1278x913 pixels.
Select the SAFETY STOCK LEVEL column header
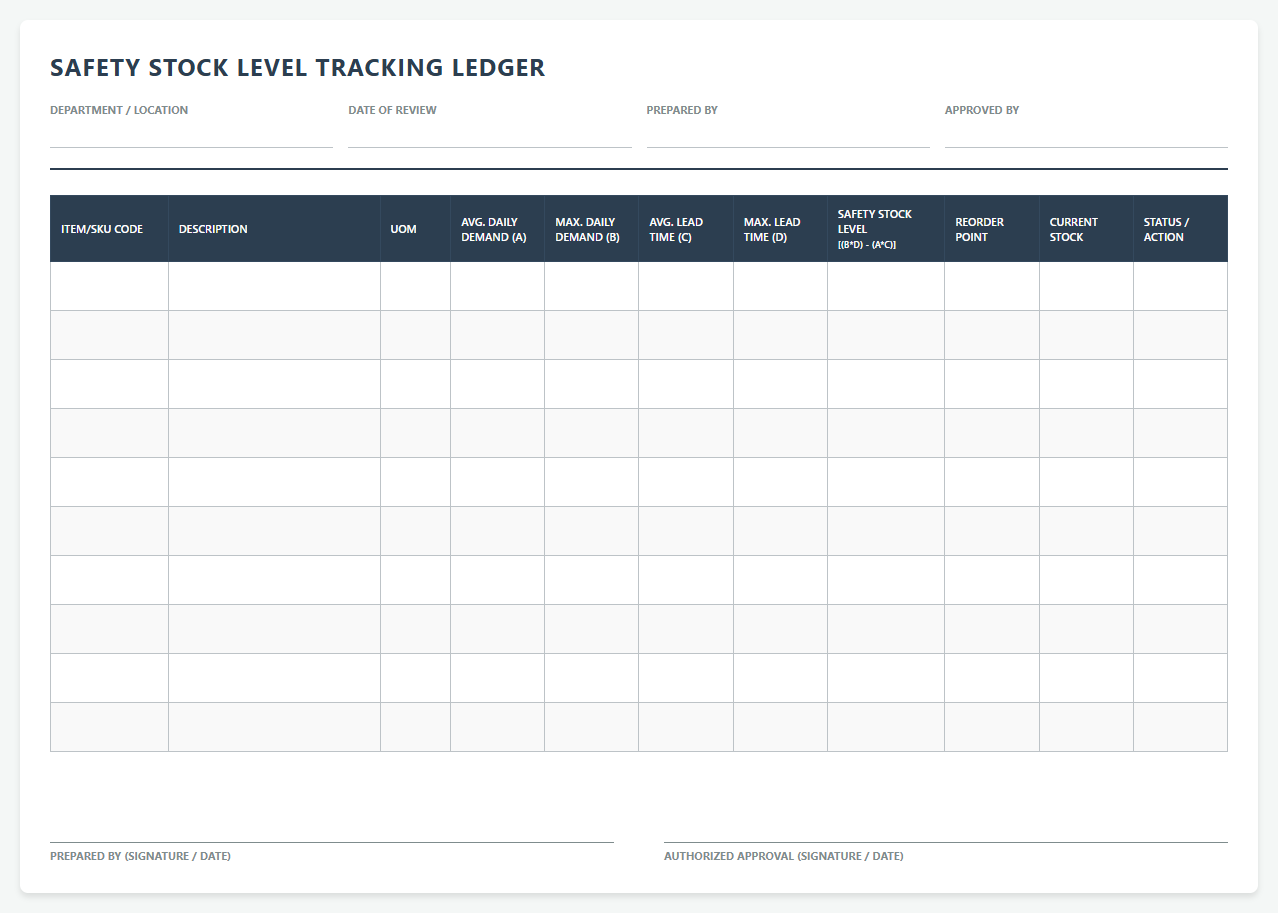click(x=886, y=229)
